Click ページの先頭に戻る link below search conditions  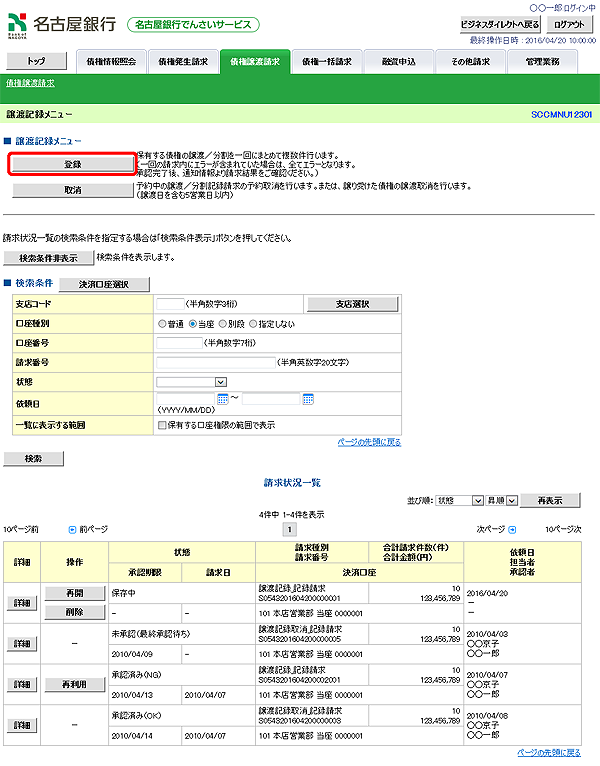pos(369,442)
